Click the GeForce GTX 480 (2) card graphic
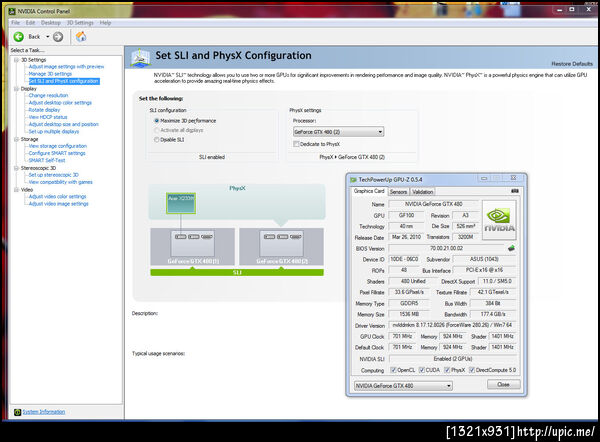Screen dimensions: 600x442 point(281,246)
